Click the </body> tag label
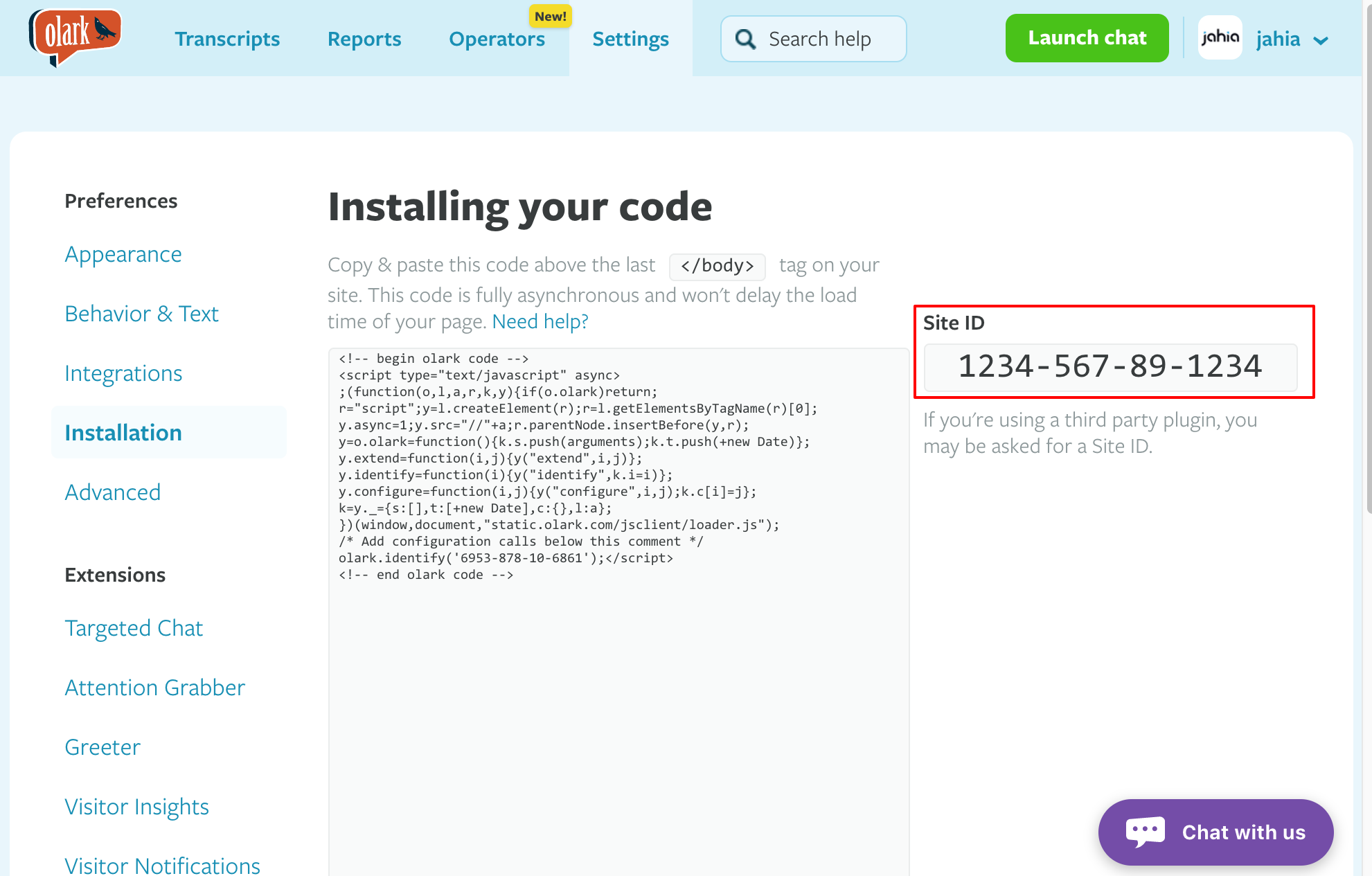This screenshot has width=1372, height=876. pyautogui.click(x=717, y=266)
